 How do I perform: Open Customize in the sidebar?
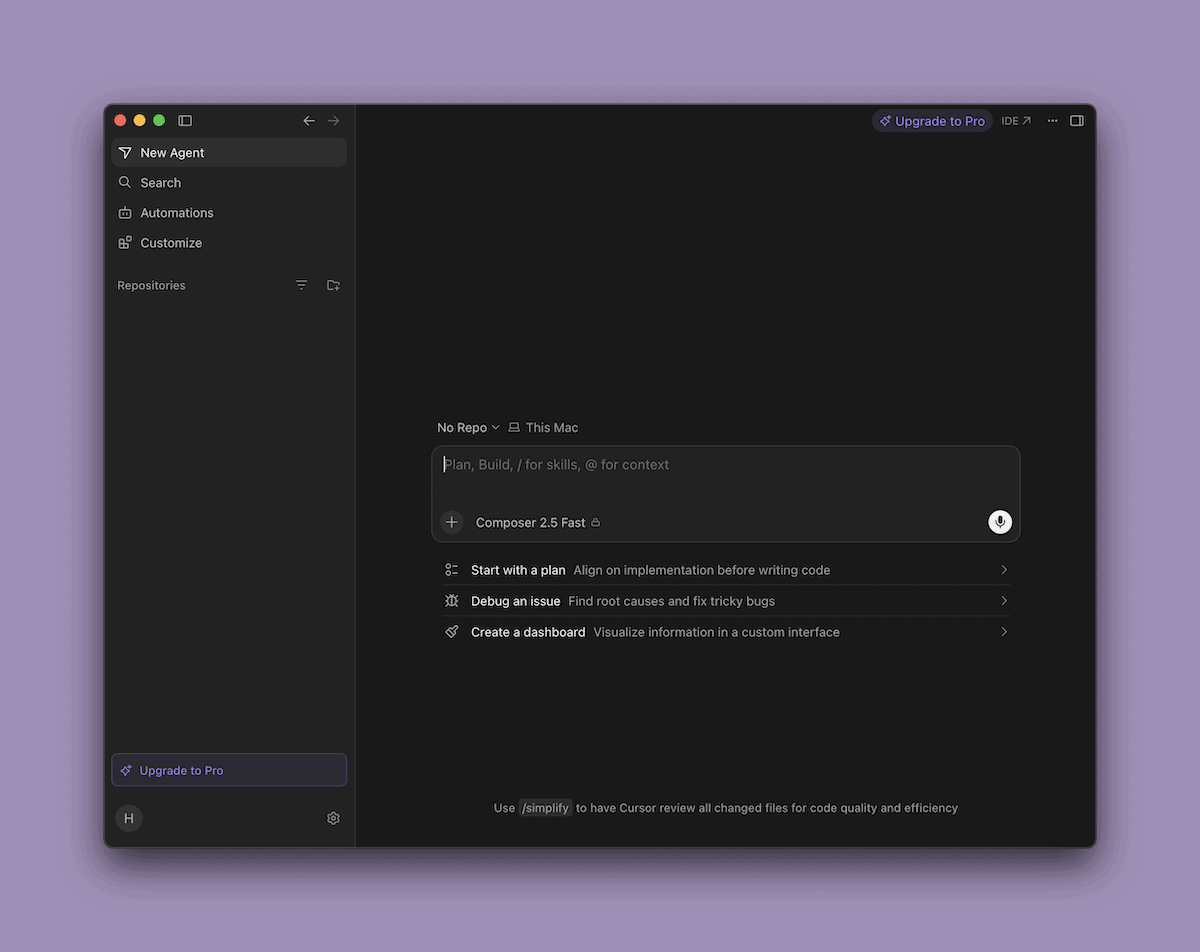pyautogui.click(x=229, y=243)
